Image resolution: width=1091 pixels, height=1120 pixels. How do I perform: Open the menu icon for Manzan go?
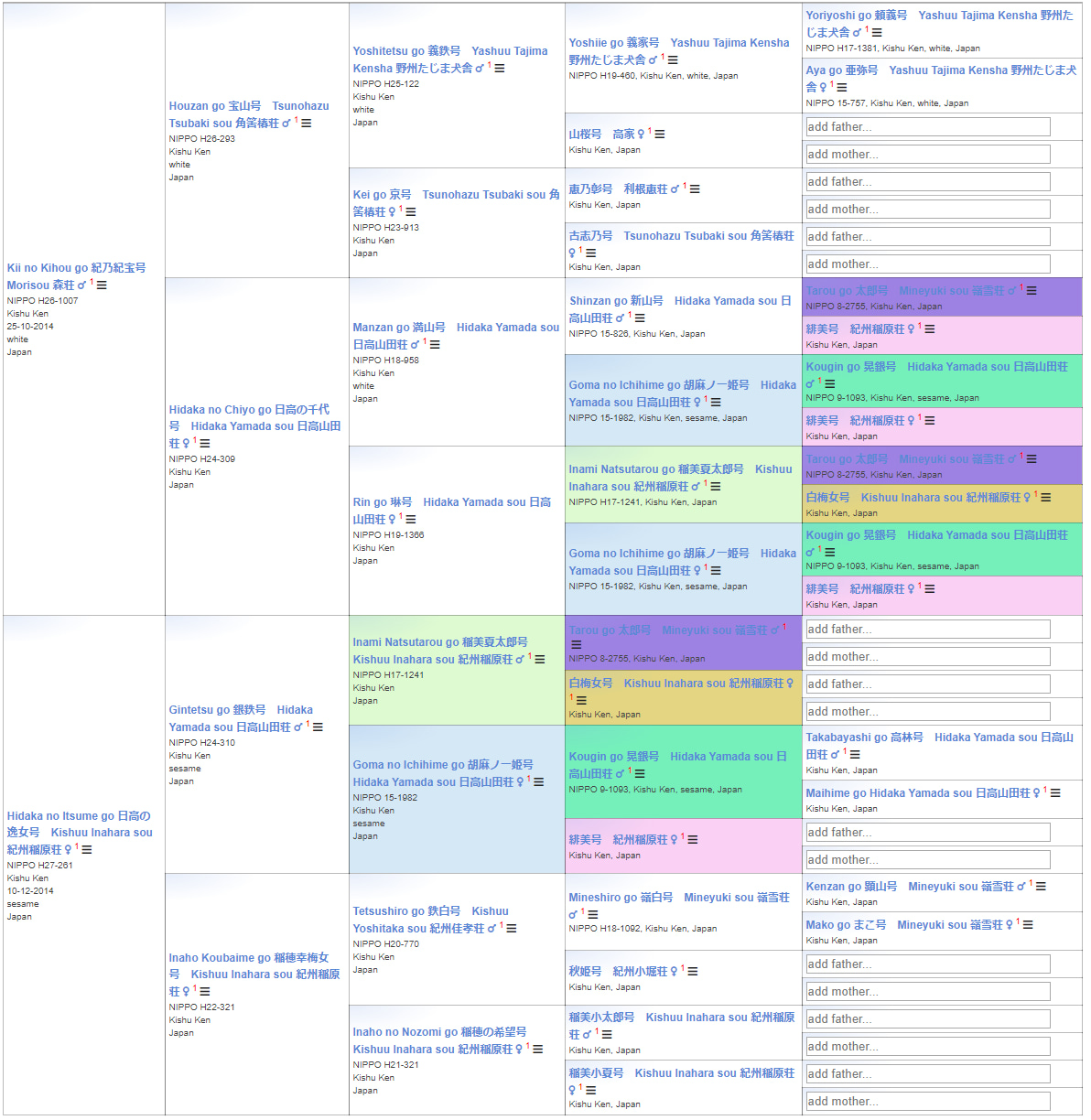point(435,345)
